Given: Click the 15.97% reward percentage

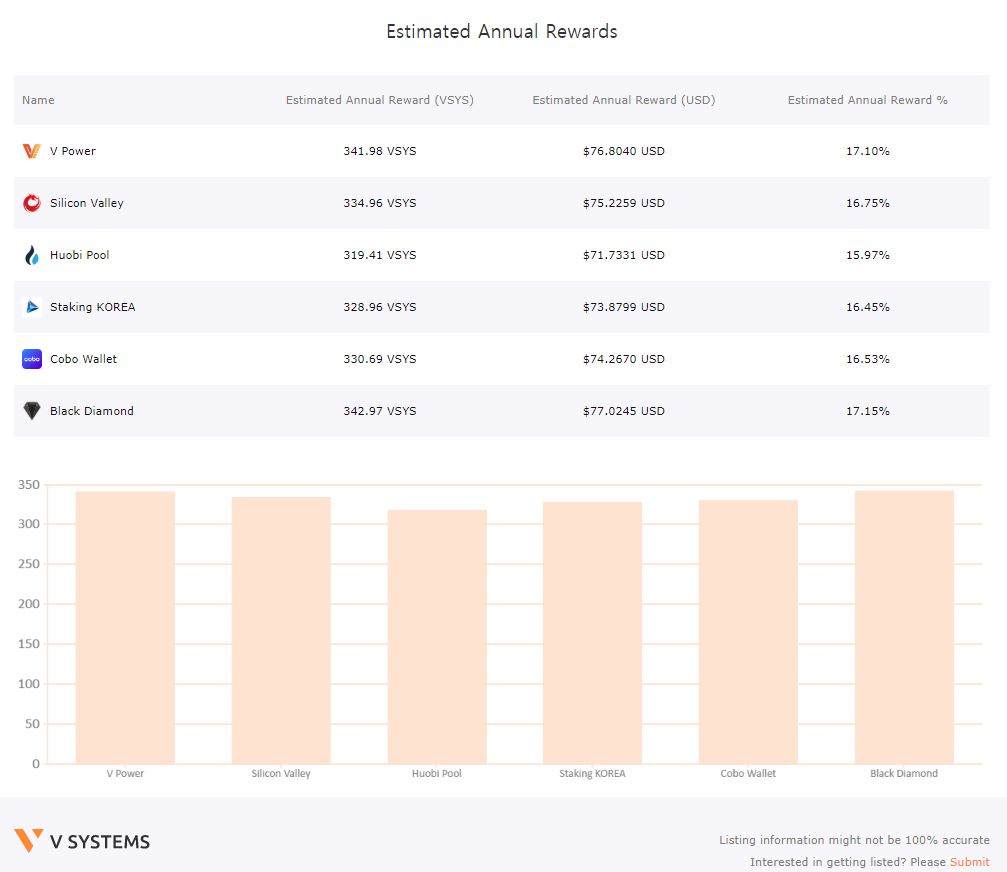Looking at the screenshot, I should click(868, 255).
